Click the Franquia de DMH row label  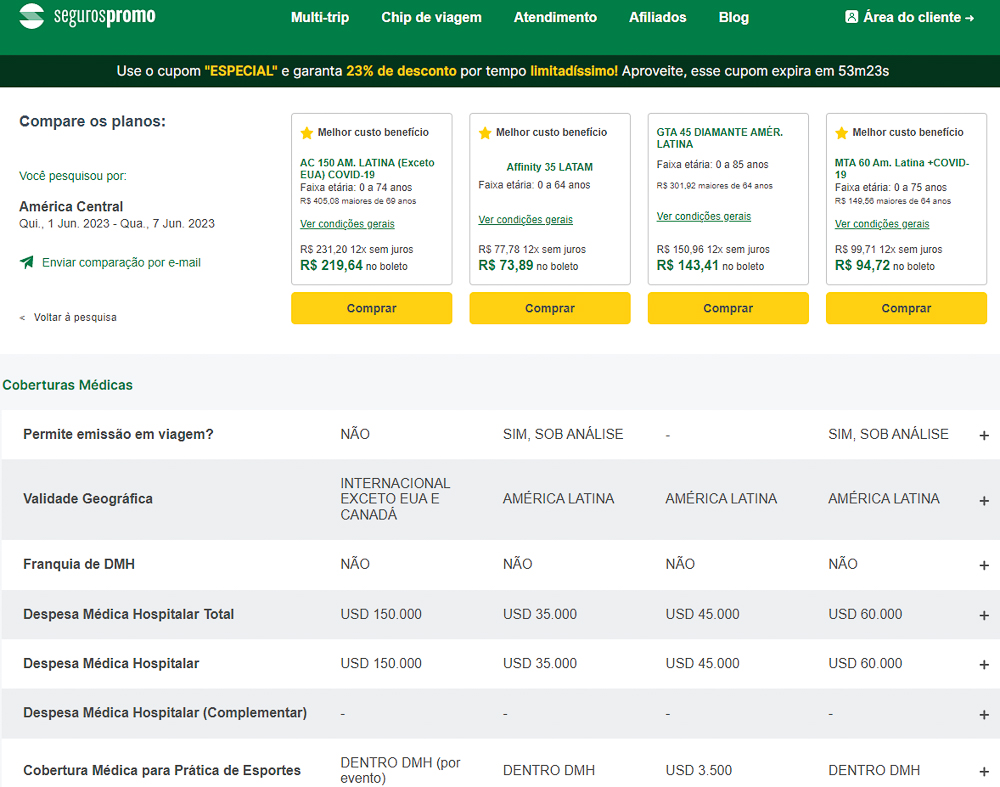[79, 564]
